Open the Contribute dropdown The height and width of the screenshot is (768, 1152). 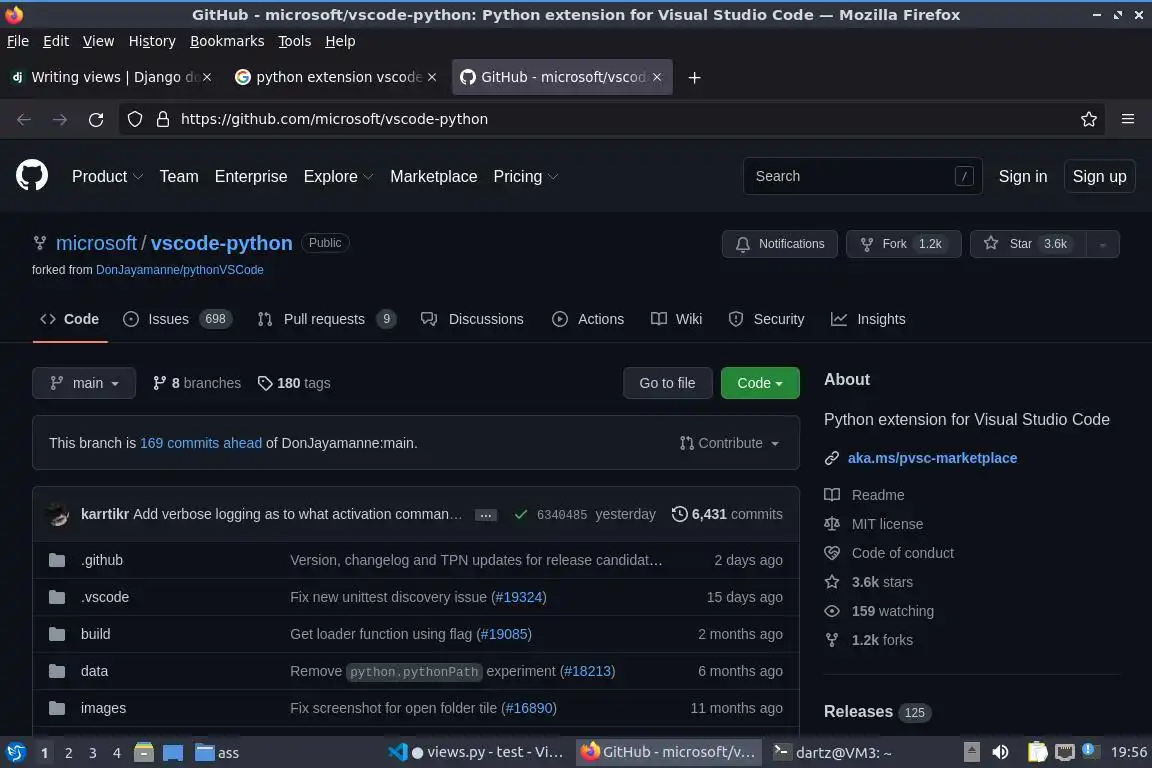730,443
